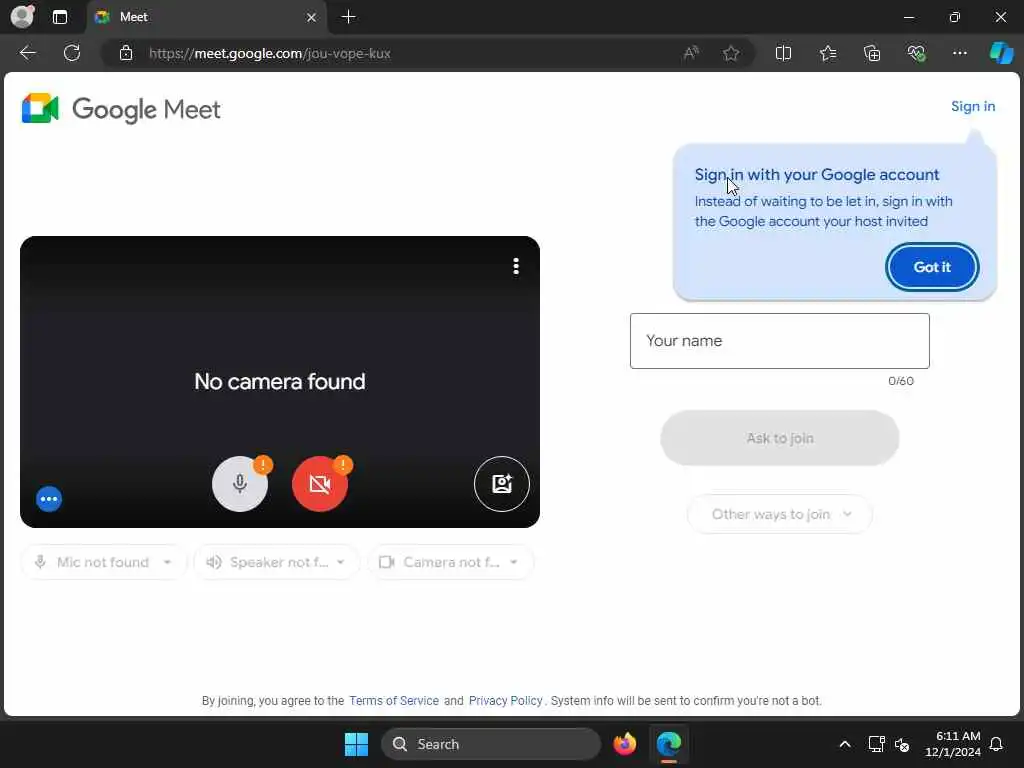Open Browser essentials heart icon
1024x768 pixels.
916,53
